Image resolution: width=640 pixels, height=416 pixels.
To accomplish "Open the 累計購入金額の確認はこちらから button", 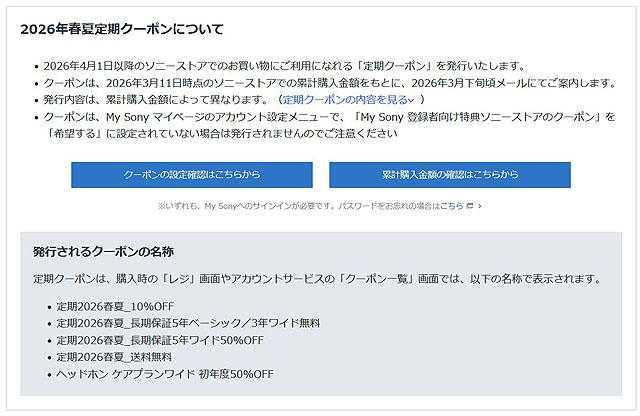I will tap(449, 175).
